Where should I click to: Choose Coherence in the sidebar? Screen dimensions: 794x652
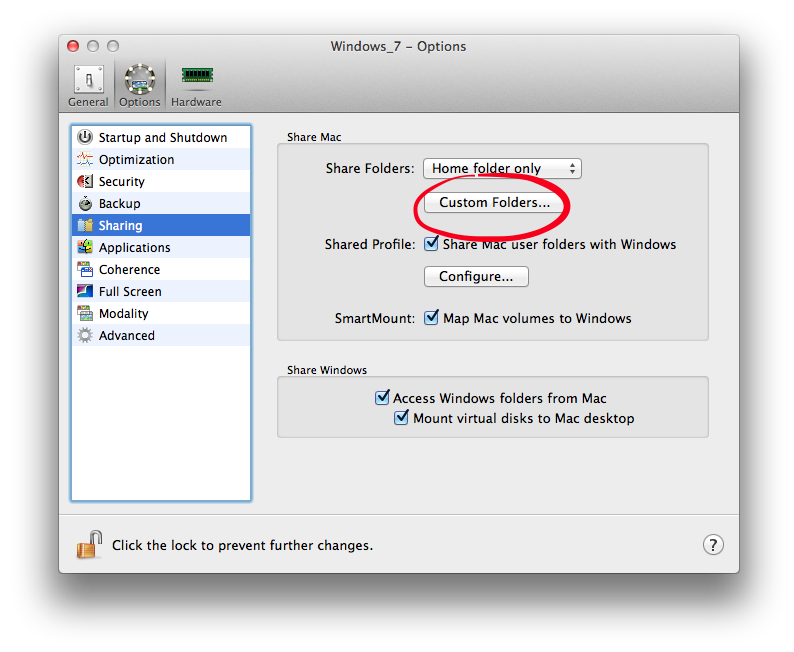[x=161, y=269]
